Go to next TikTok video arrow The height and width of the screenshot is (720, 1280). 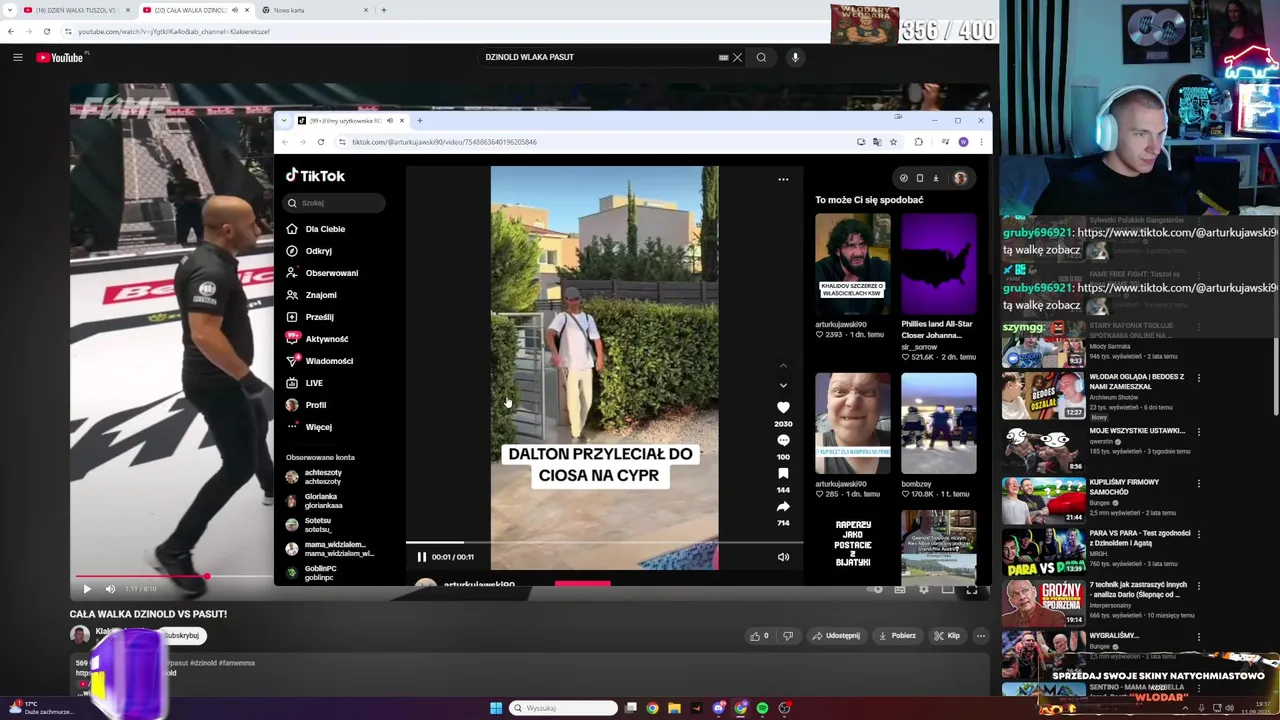pos(783,385)
